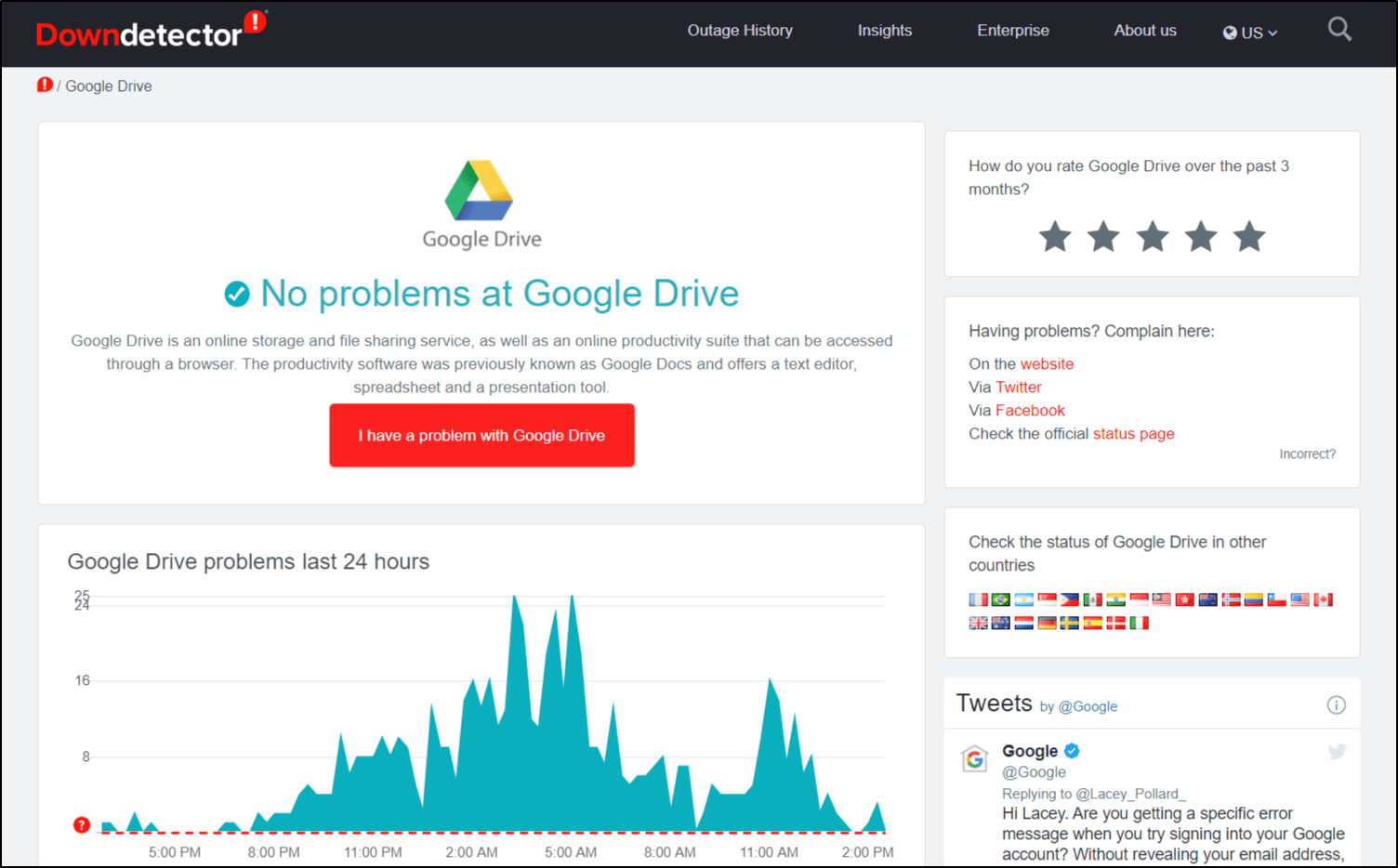The height and width of the screenshot is (868, 1398).
Task: Follow the Facebook complaint link
Action: click(x=1030, y=411)
